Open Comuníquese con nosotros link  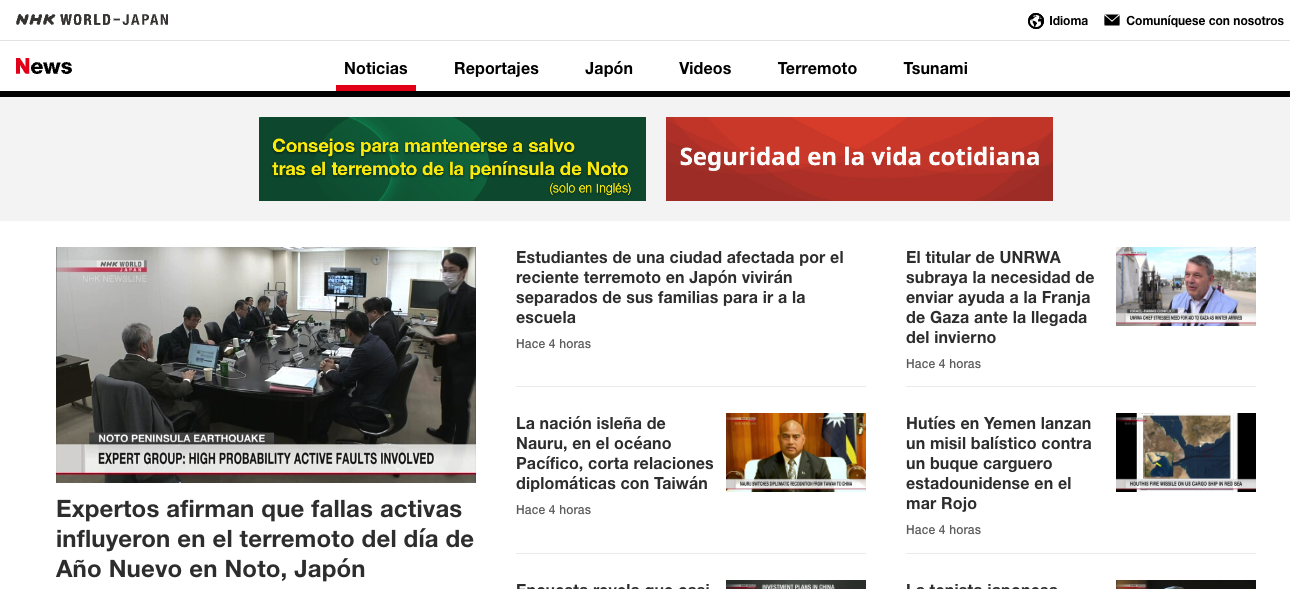1194,21
